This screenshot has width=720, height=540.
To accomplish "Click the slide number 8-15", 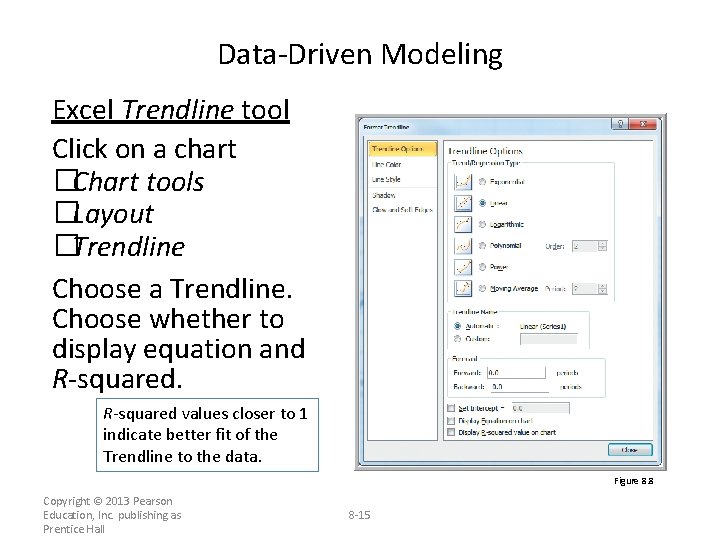I will [x=359, y=515].
